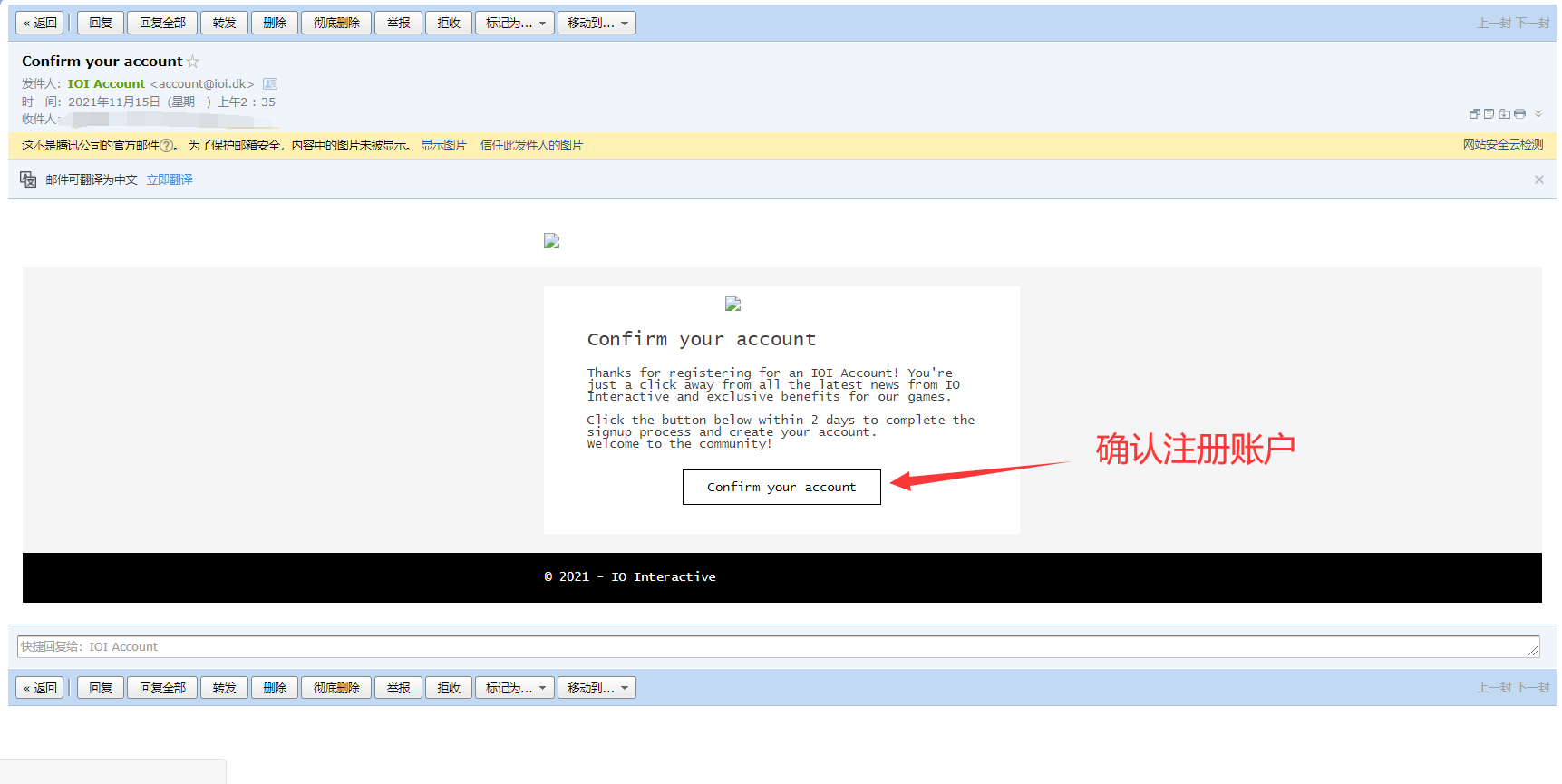The height and width of the screenshot is (784, 1562).
Task: Click bottom 举报 (report) button
Action: pos(399,688)
